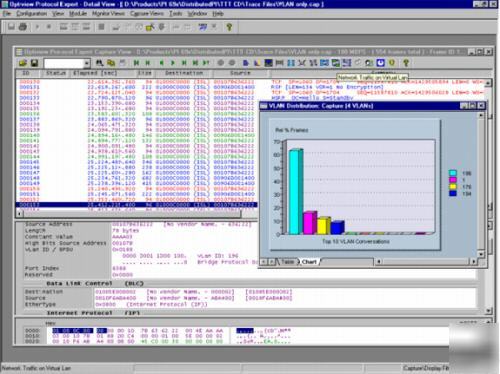Open the Module menu
The width and height of the screenshot is (500, 374).
pos(78,13)
